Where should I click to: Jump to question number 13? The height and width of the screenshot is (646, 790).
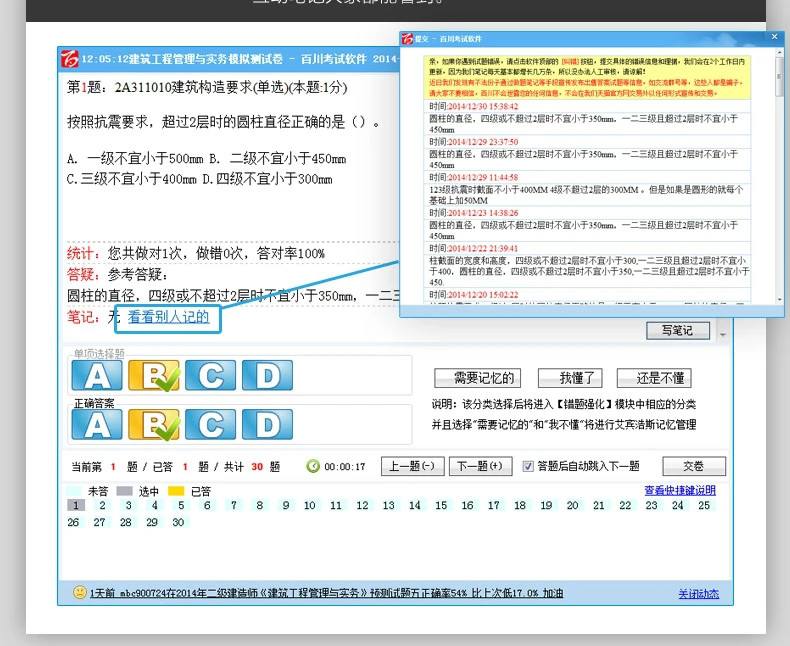click(388, 505)
